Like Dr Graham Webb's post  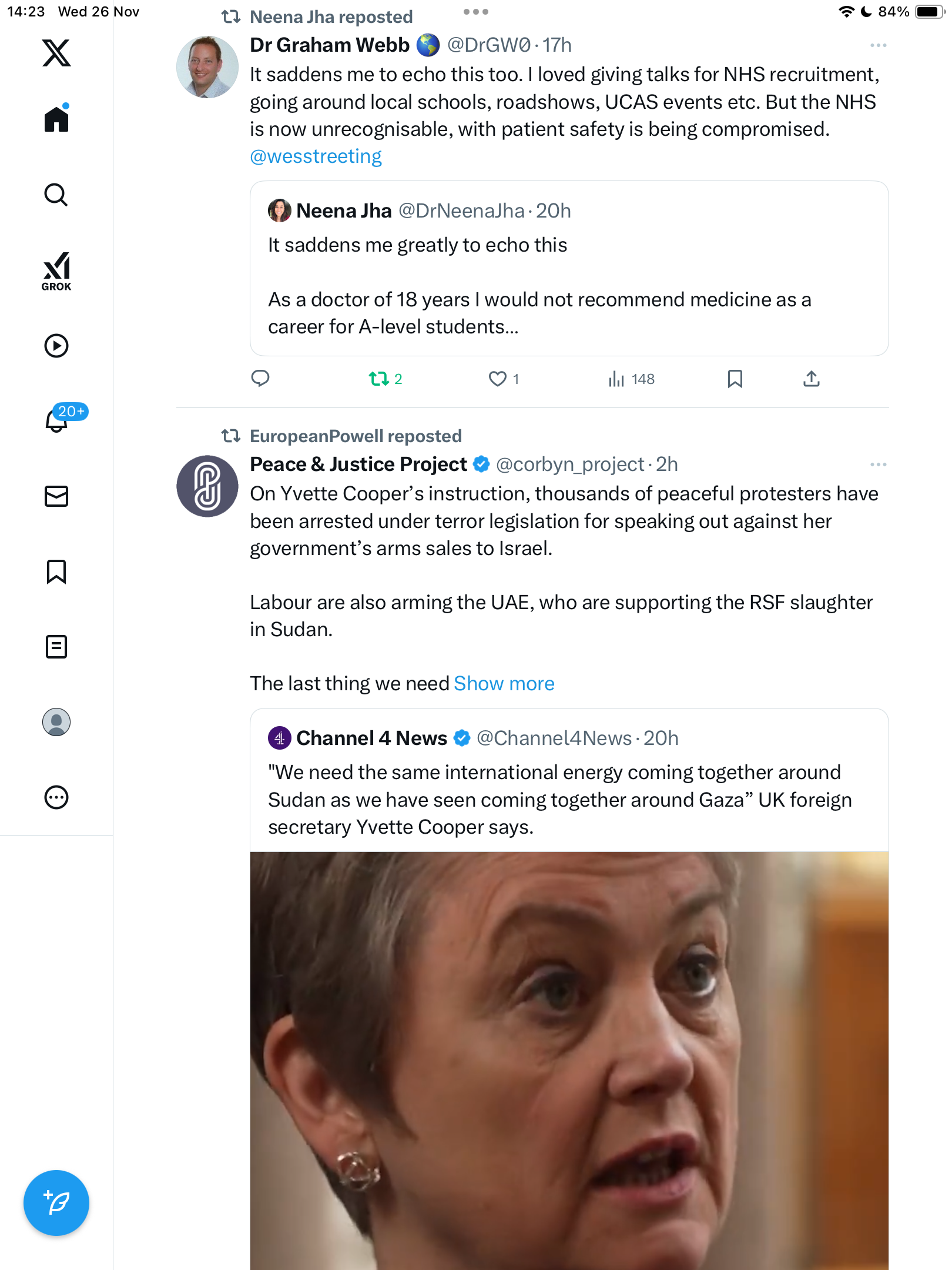pos(498,379)
